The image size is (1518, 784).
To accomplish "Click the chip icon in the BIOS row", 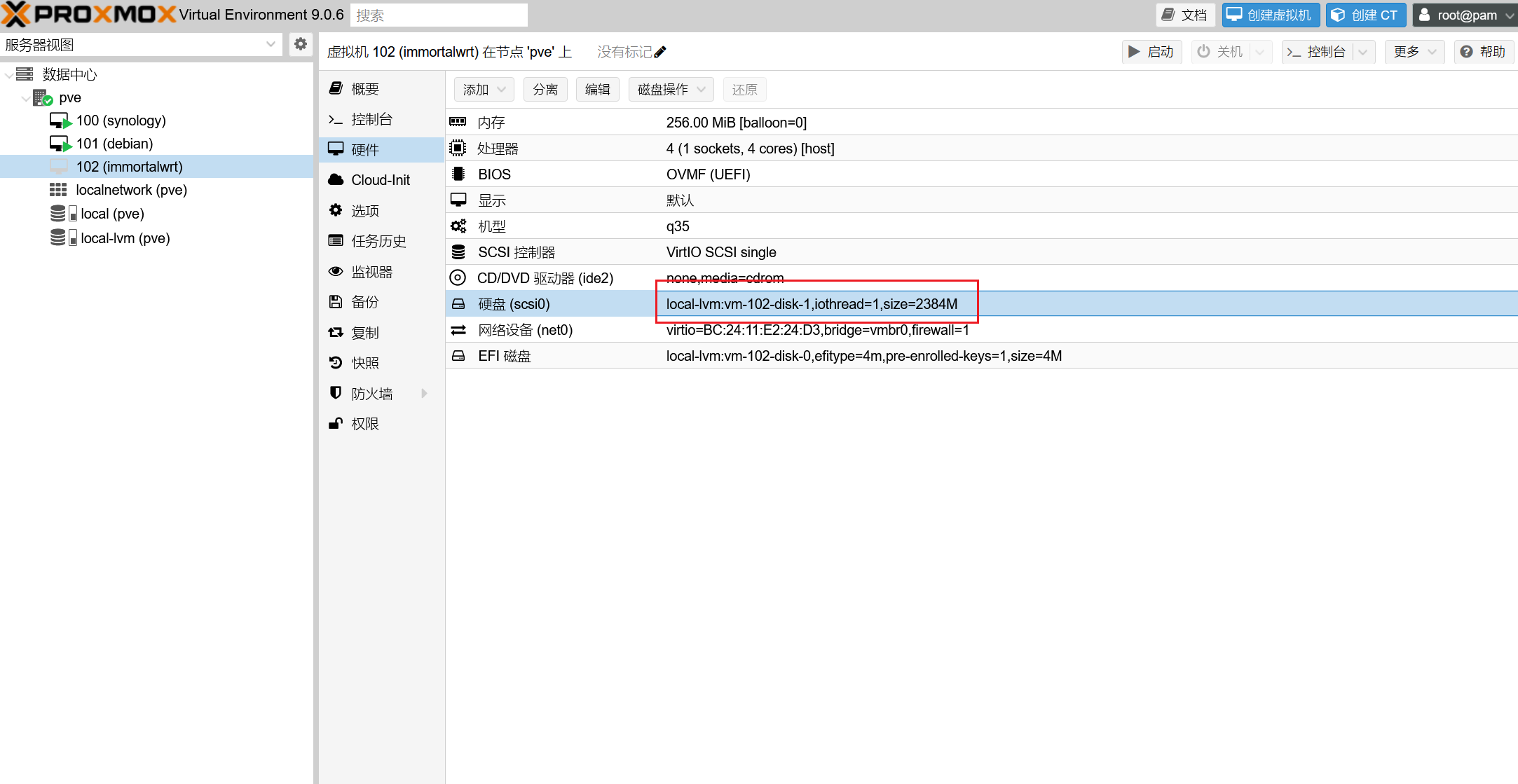I will pos(458,174).
